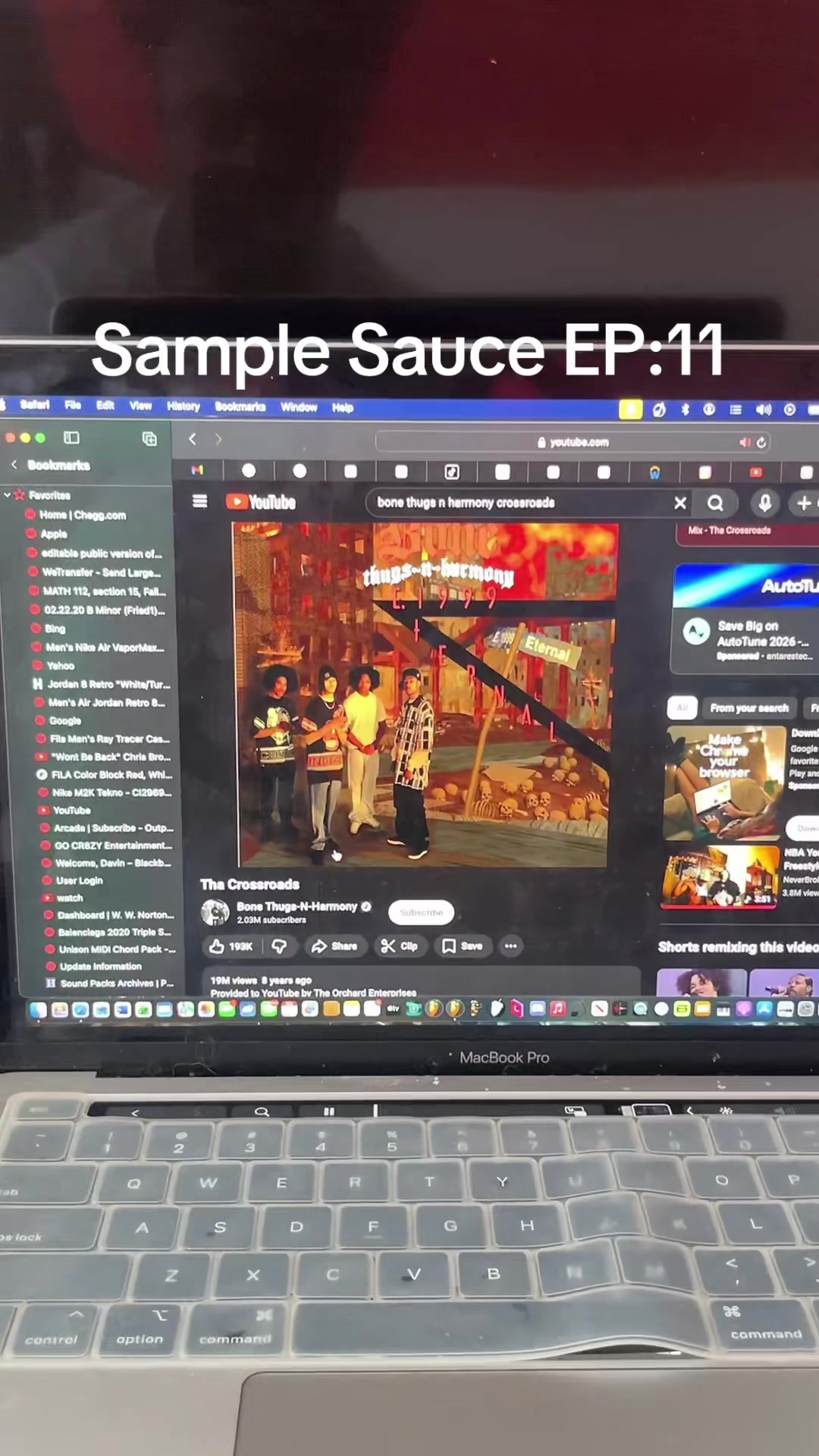
Task: Subscribe to Bone Thugs-N-Harmony channel
Action: tap(421, 912)
